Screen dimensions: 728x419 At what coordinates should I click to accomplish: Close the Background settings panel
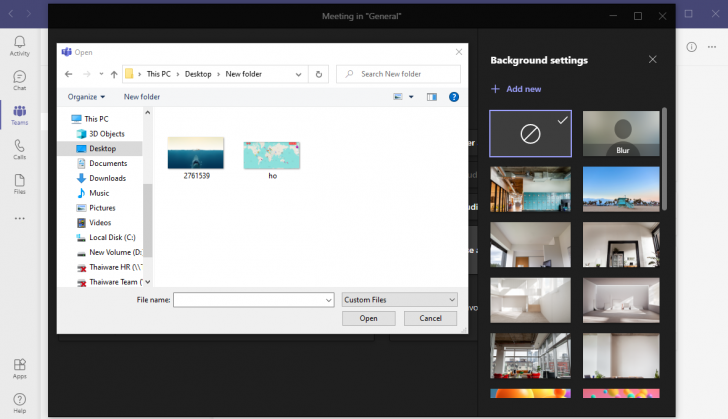pos(652,59)
